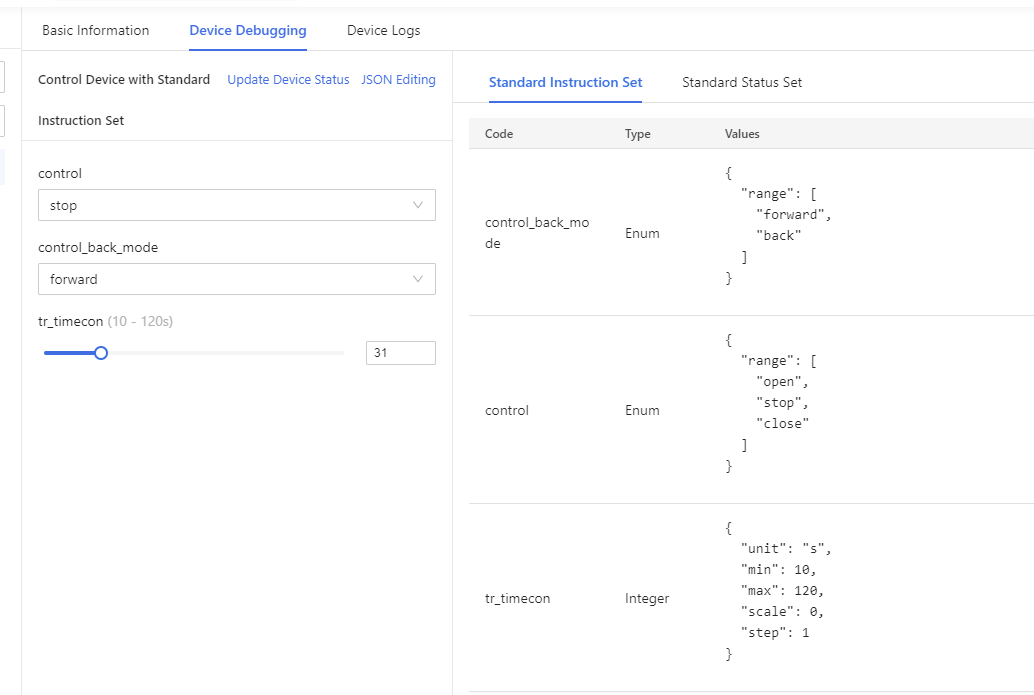Open JSON Editing mode
The image size is (1034, 695).
[398, 79]
